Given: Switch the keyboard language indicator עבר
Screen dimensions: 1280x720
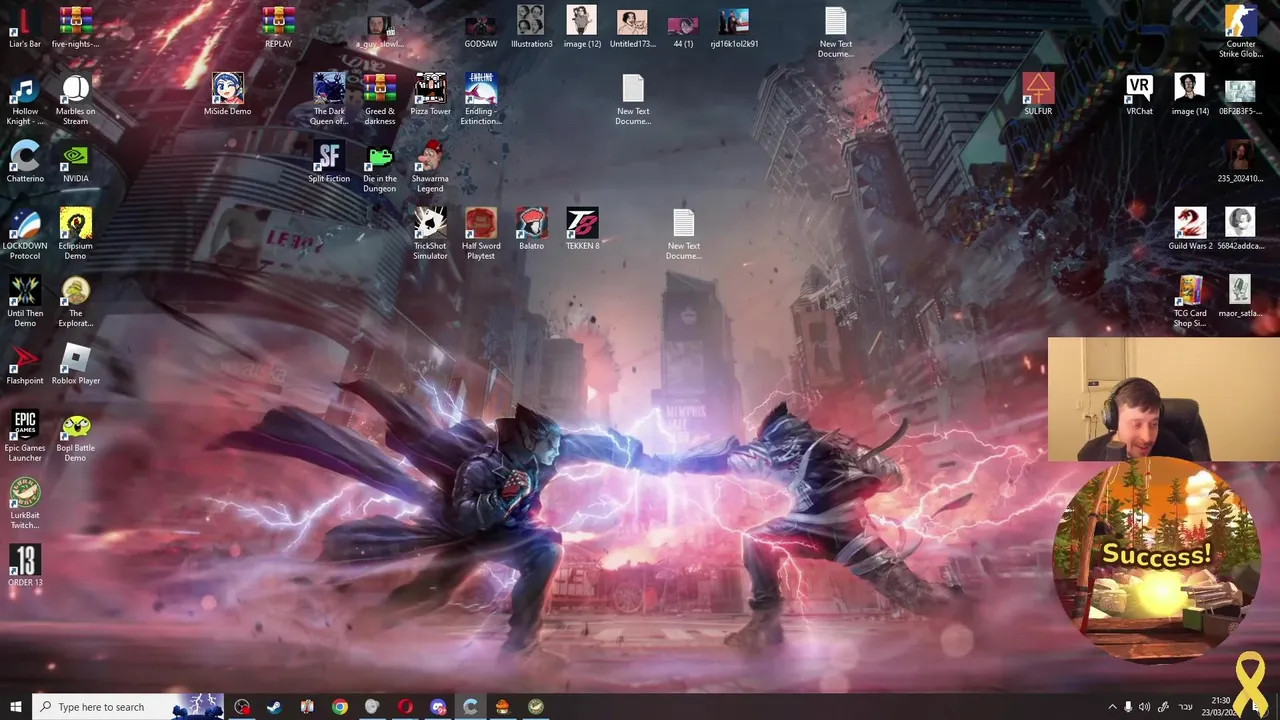Looking at the screenshot, I should point(1186,707).
